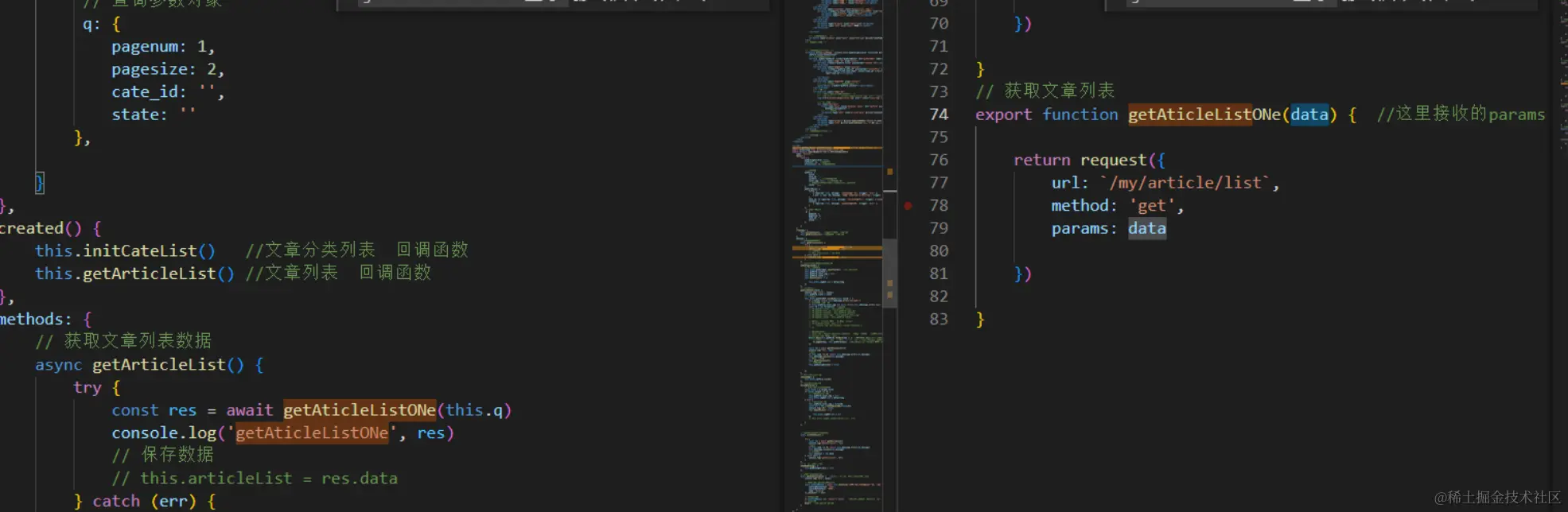
Task: Click the '//这里接收的params' comment
Action: pos(1461,114)
